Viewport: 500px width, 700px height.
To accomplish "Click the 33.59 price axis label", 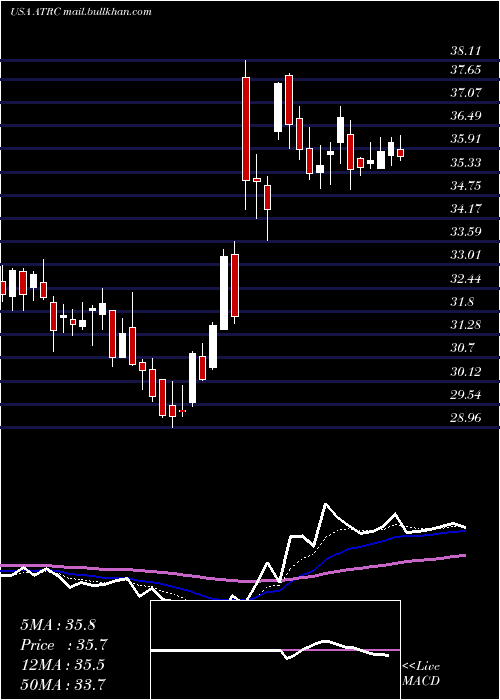I will (466, 232).
